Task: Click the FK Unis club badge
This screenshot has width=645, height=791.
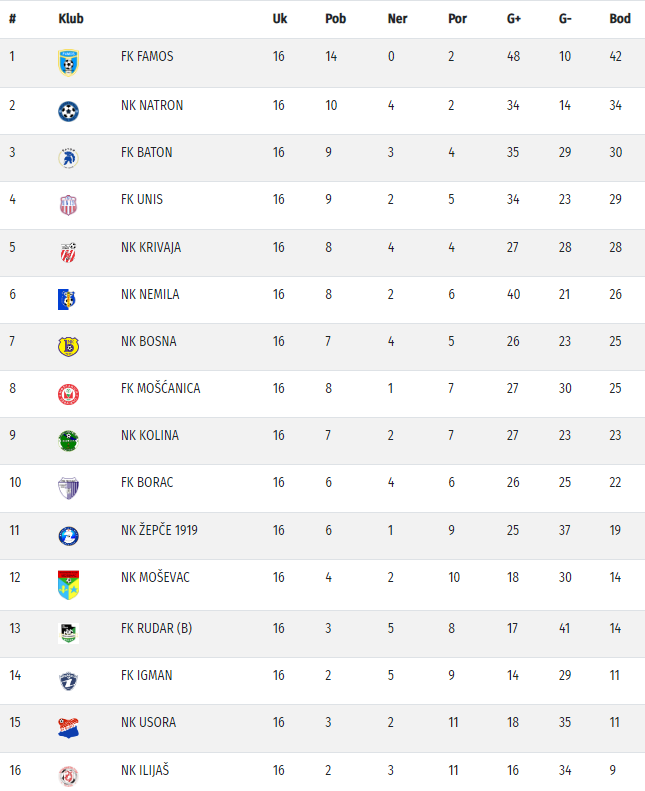Action: (x=68, y=205)
